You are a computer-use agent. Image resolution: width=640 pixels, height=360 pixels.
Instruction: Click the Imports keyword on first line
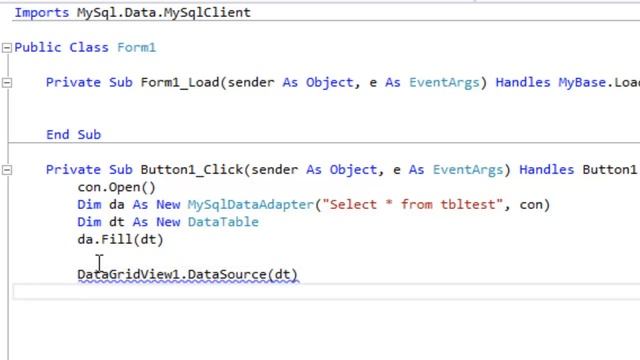point(42,13)
